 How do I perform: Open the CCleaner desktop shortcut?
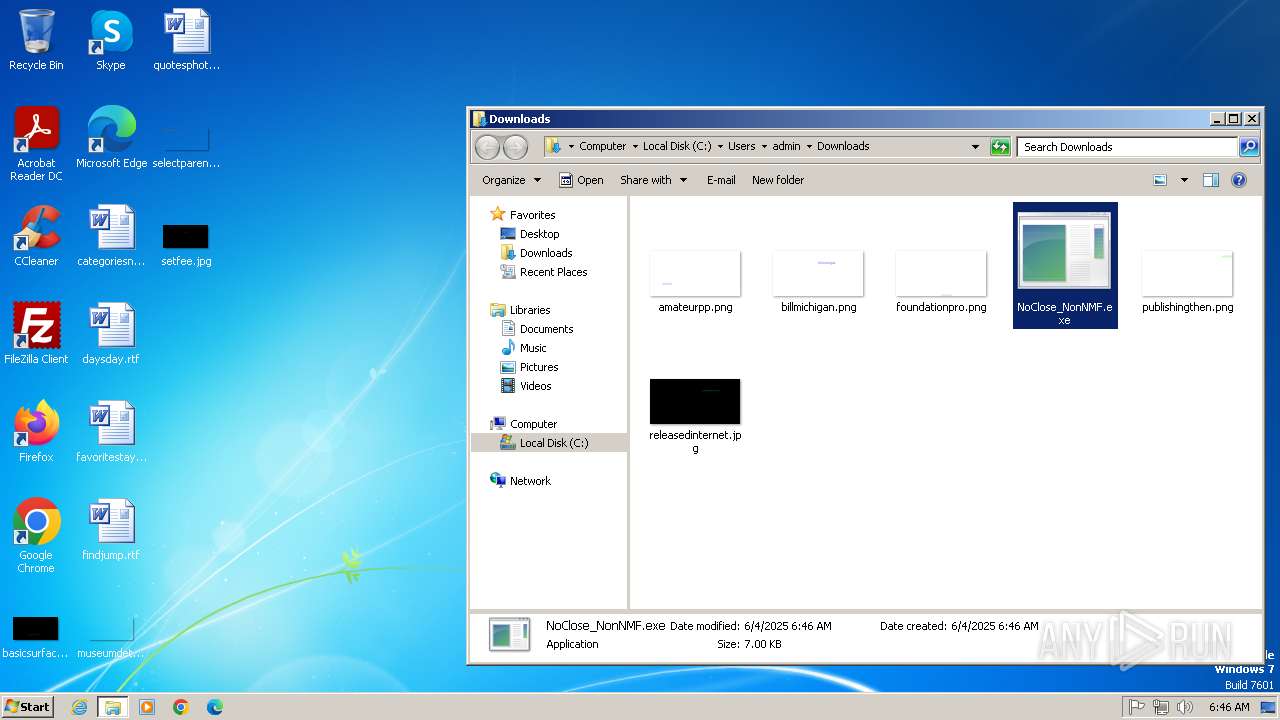click(36, 235)
